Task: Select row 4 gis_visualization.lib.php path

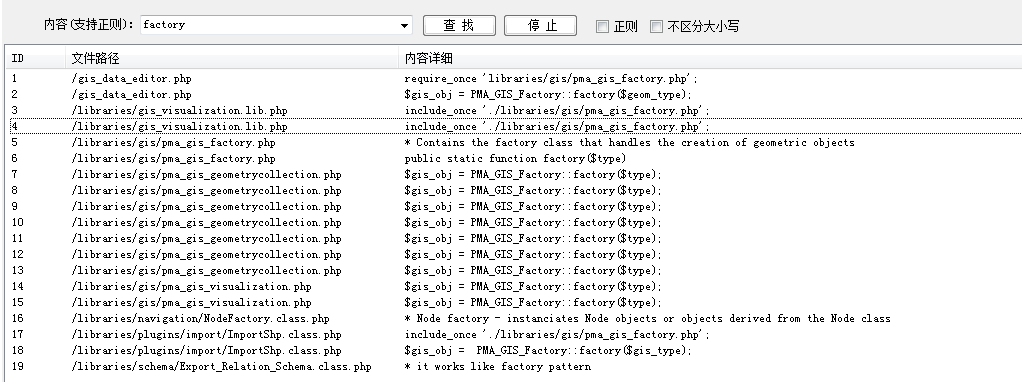Action: (x=179, y=126)
